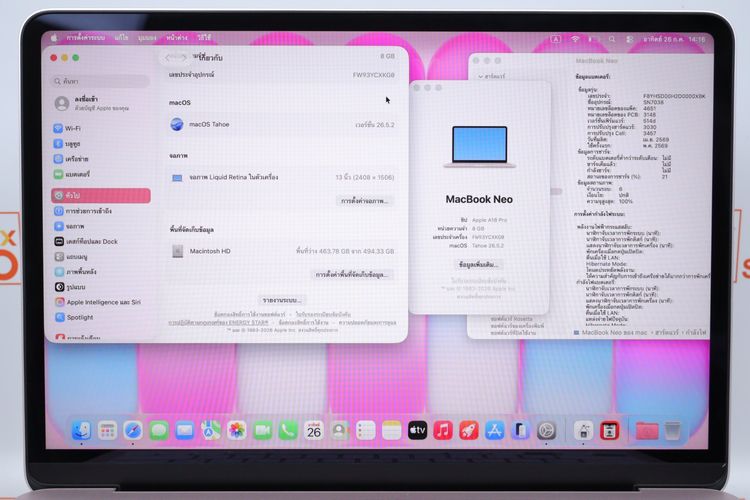Open System Settings menu in menu bar
750x500 pixels.
point(85,38)
